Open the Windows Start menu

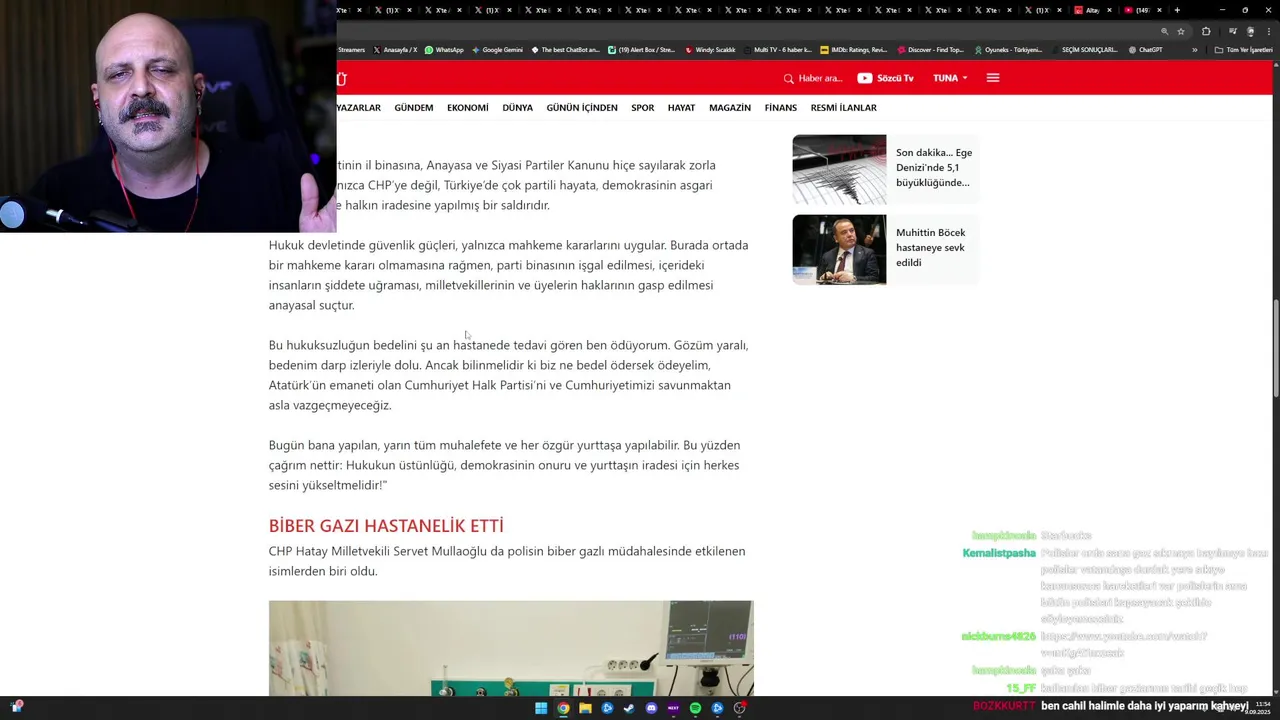pos(541,708)
